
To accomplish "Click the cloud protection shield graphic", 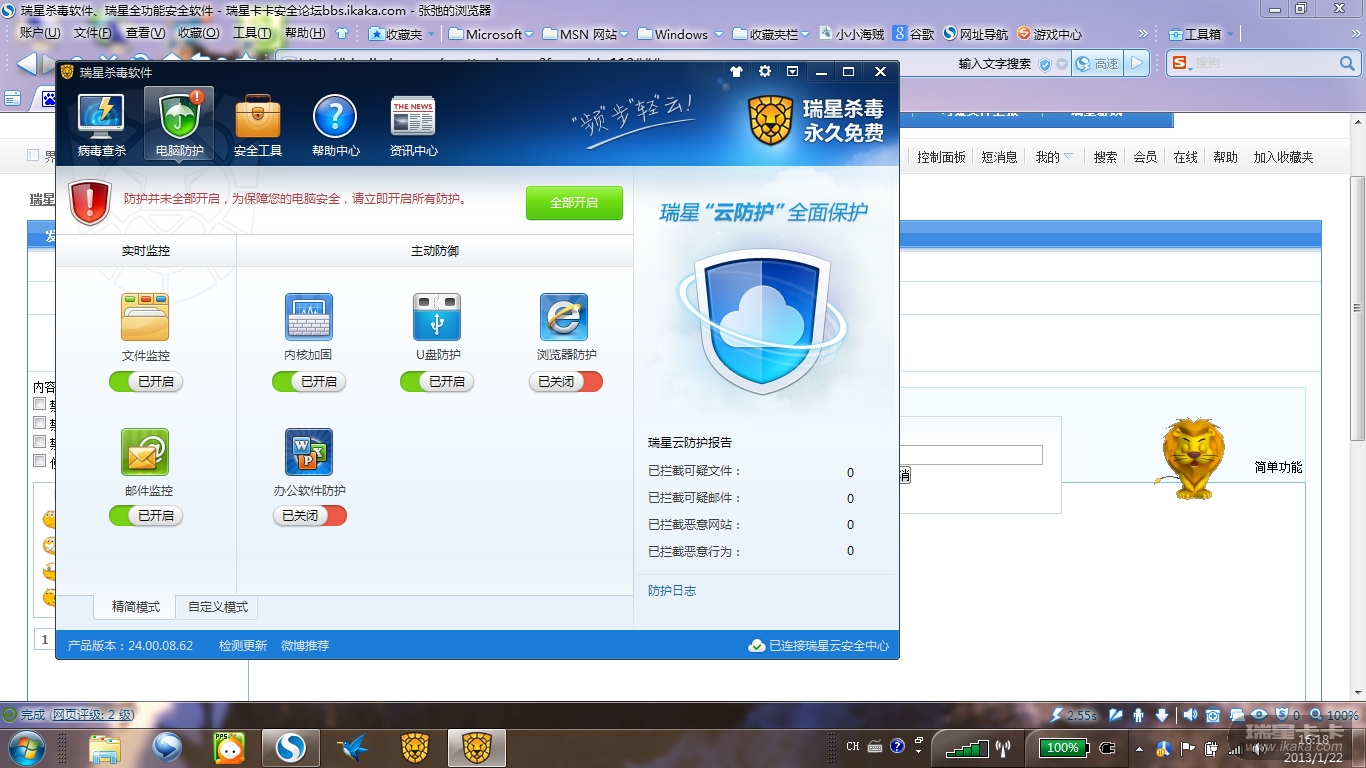I will coord(762,321).
